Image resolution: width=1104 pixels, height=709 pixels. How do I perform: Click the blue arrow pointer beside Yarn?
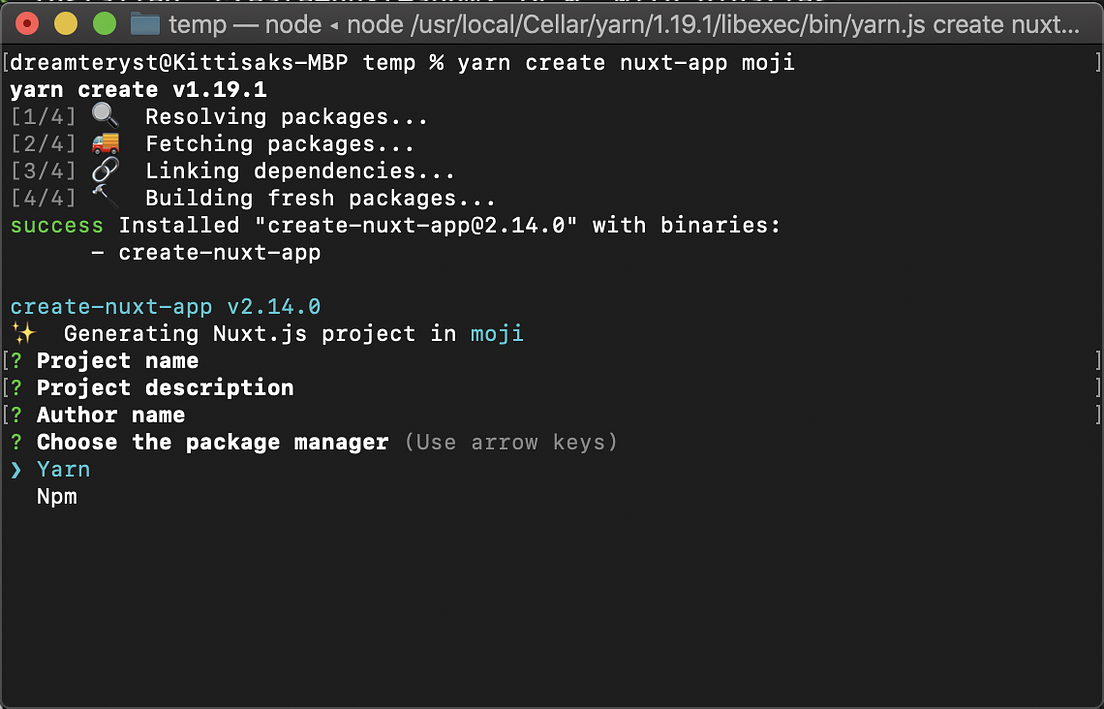(x=16, y=469)
